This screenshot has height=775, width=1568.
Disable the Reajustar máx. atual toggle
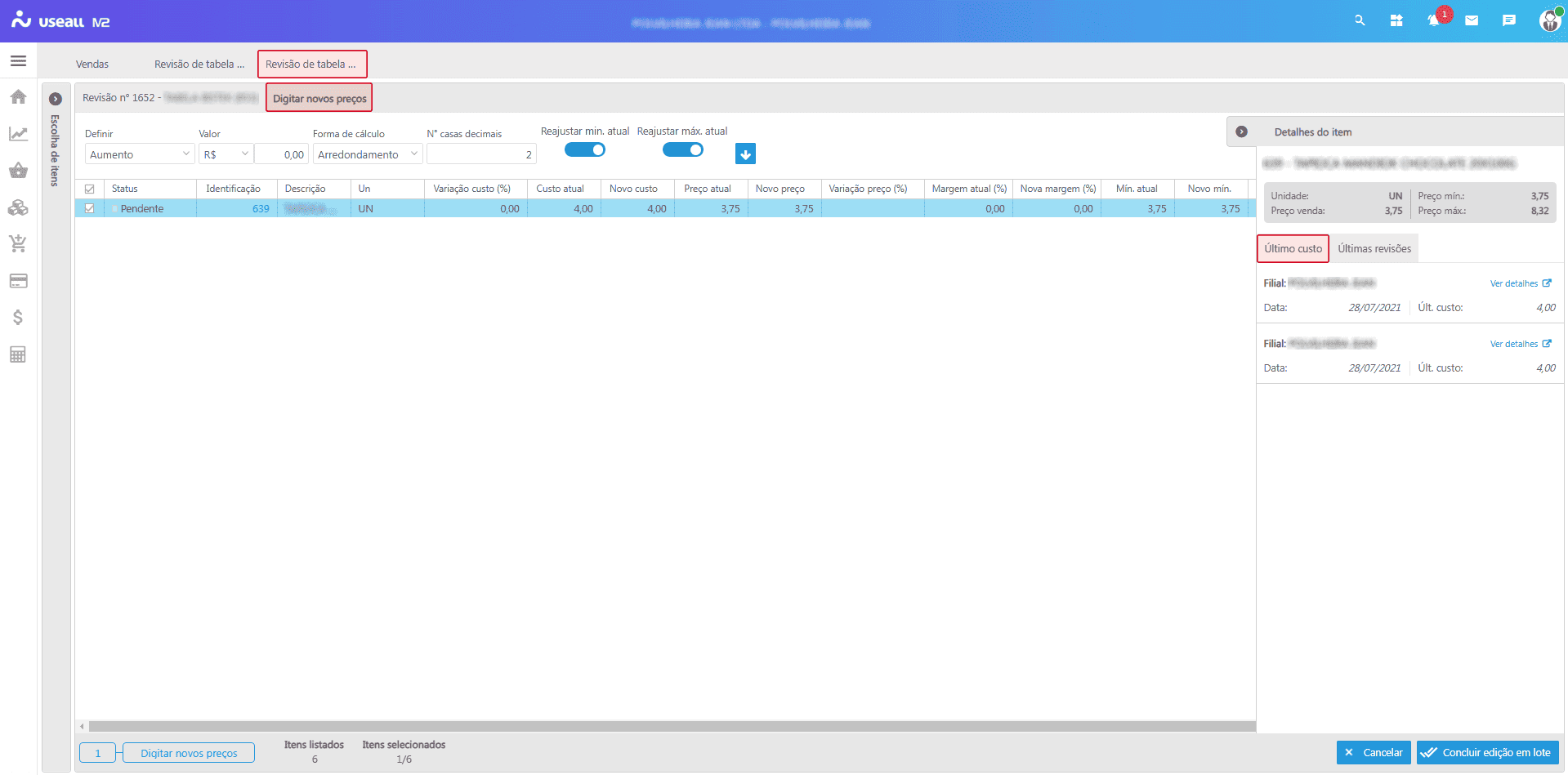682,150
